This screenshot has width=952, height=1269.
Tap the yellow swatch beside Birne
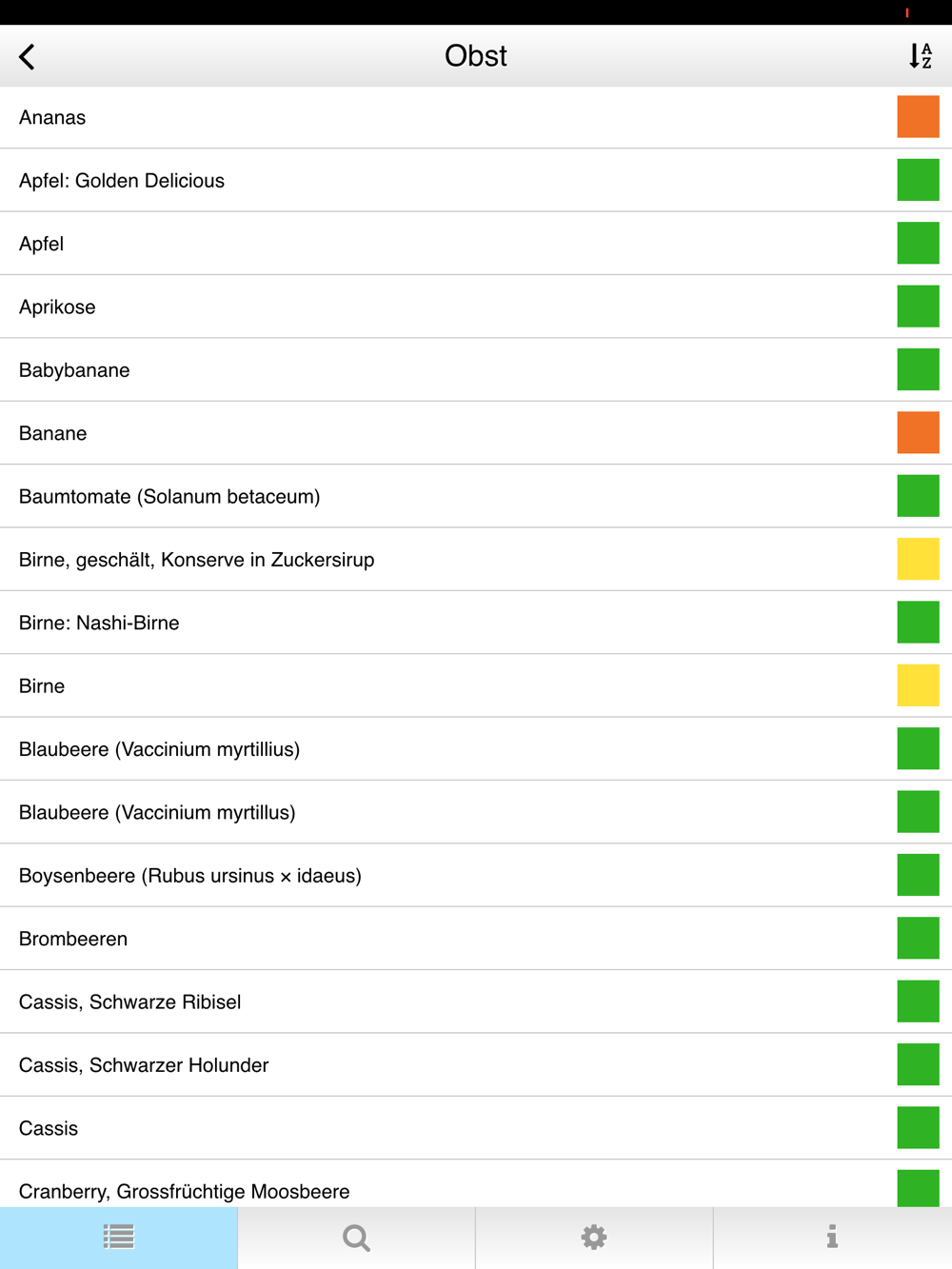click(x=918, y=685)
